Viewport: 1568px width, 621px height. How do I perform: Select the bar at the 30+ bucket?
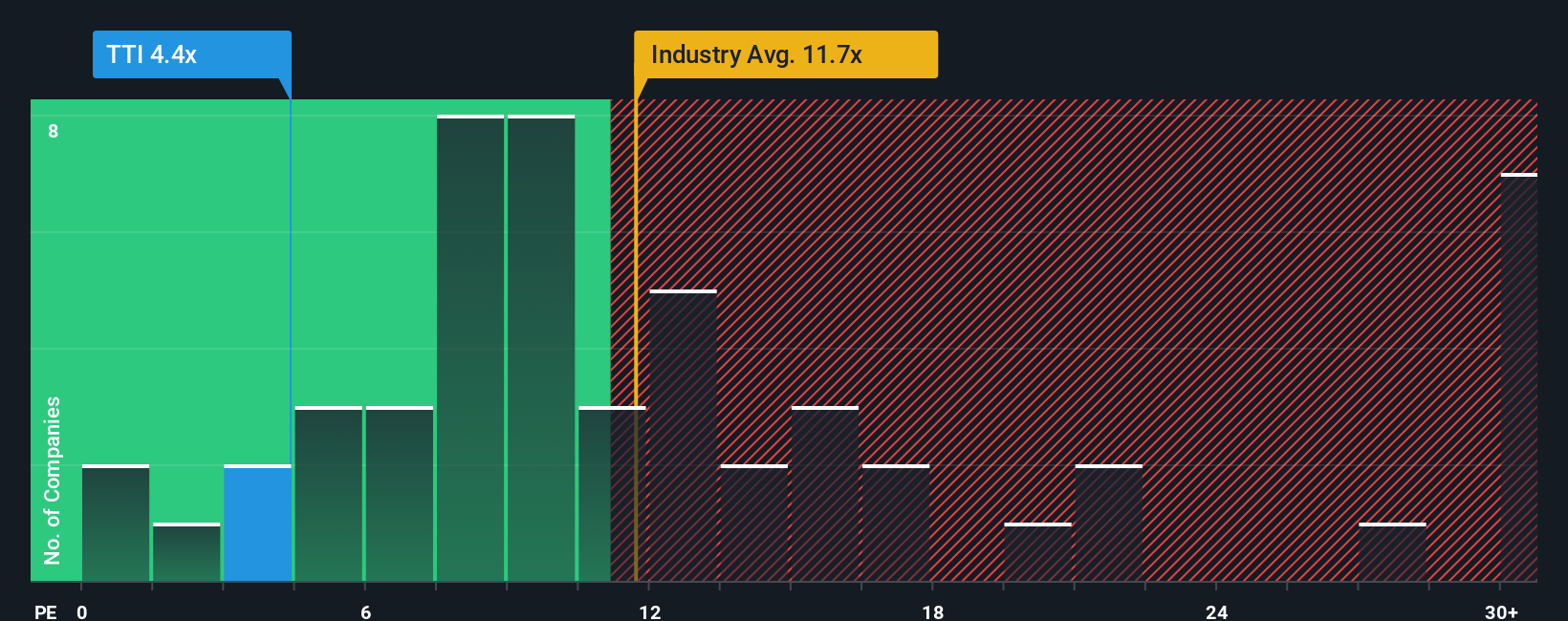coord(1519,377)
